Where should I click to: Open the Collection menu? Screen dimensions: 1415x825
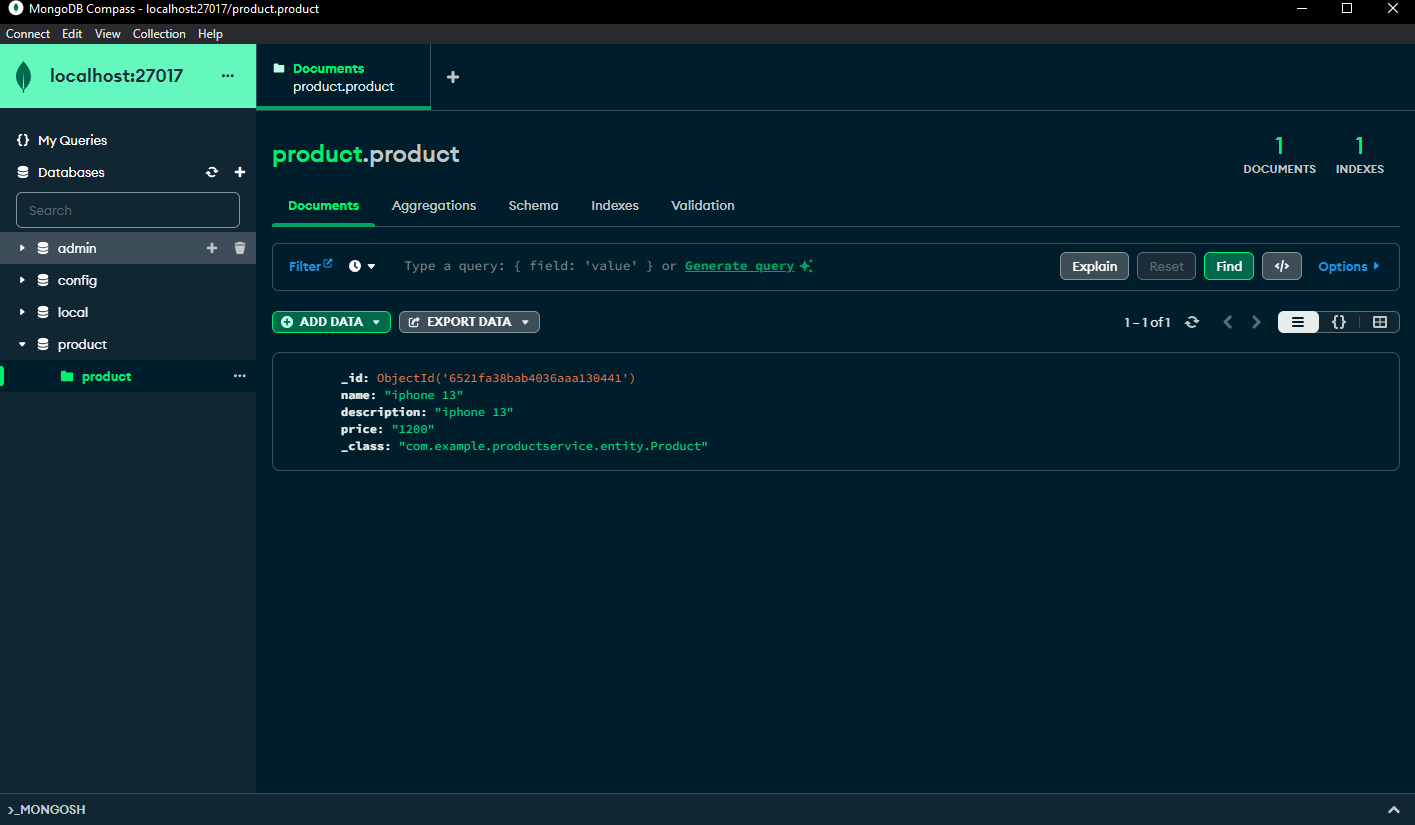159,34
